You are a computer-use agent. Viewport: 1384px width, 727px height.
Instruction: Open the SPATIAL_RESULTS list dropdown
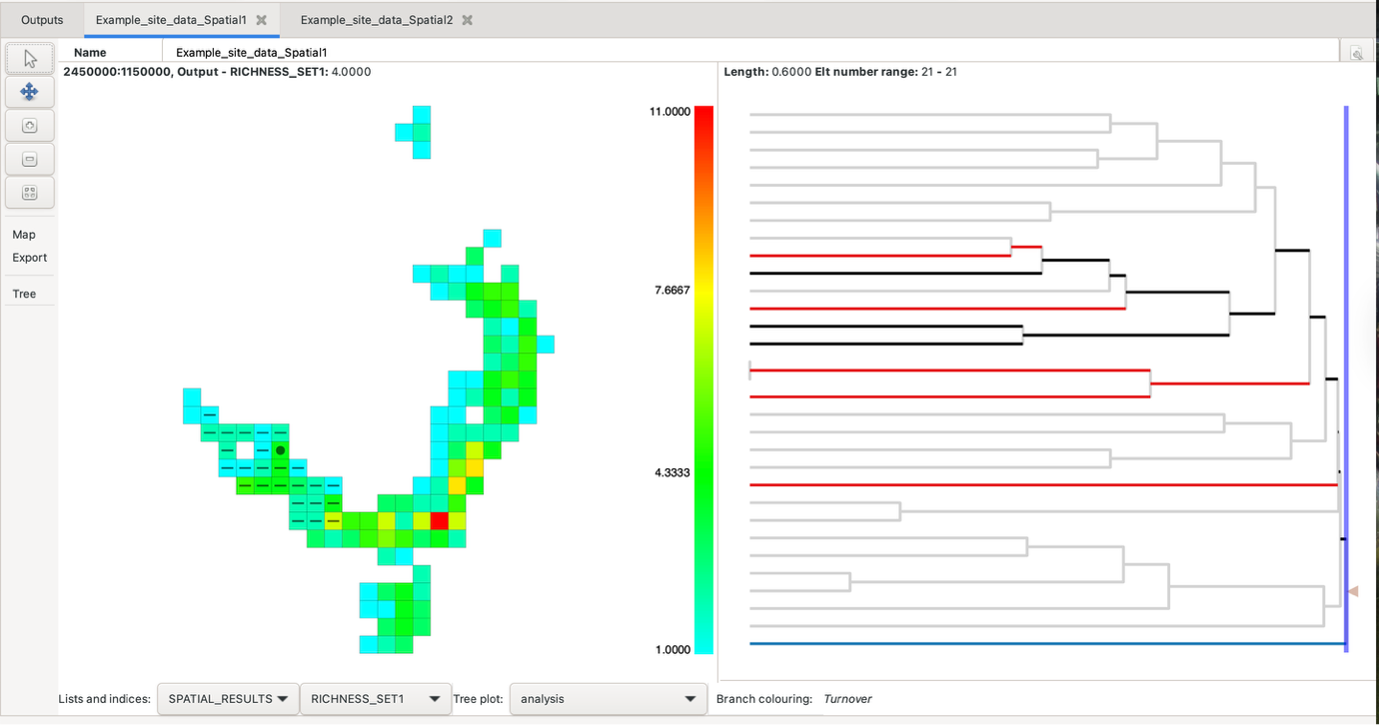coord(228,699)
